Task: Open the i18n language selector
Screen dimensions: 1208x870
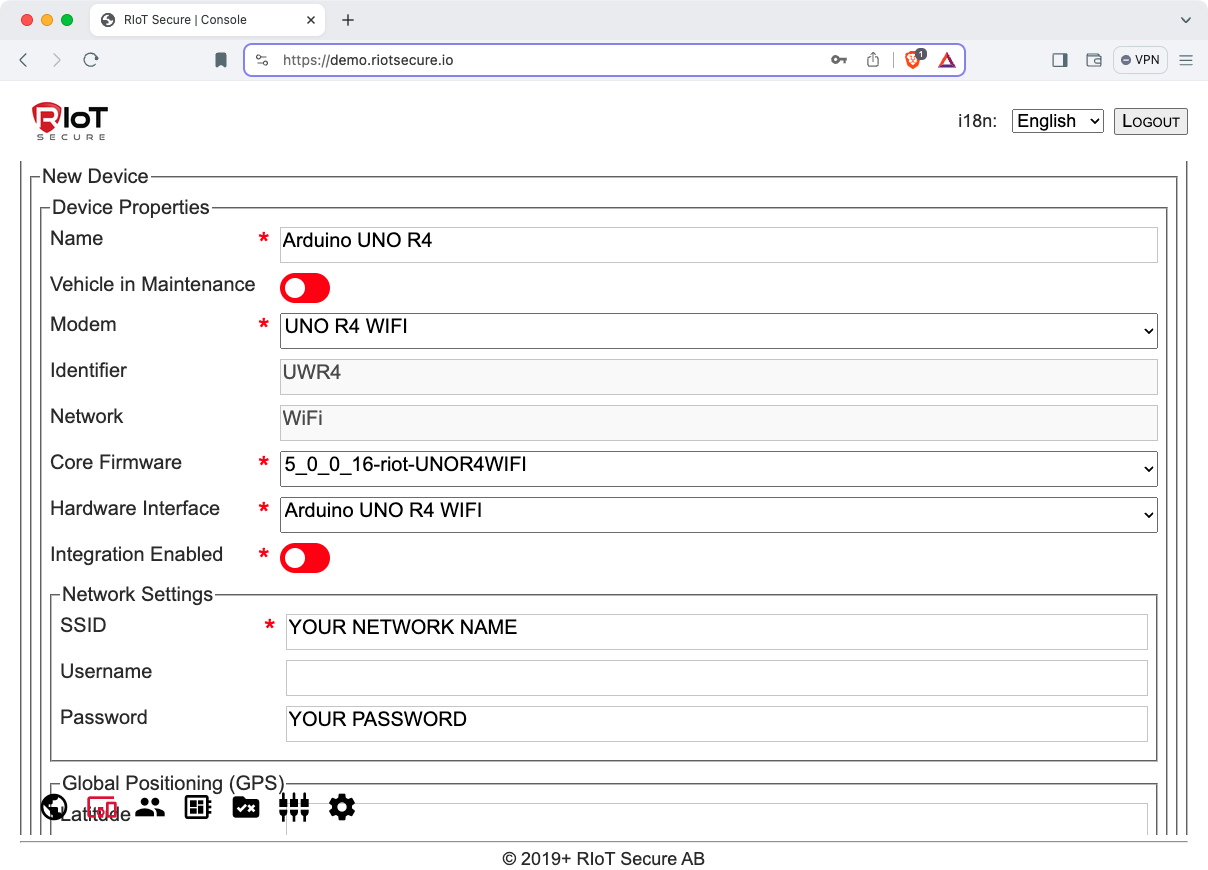Action: pyautogui.click(x=1057, y=121)
